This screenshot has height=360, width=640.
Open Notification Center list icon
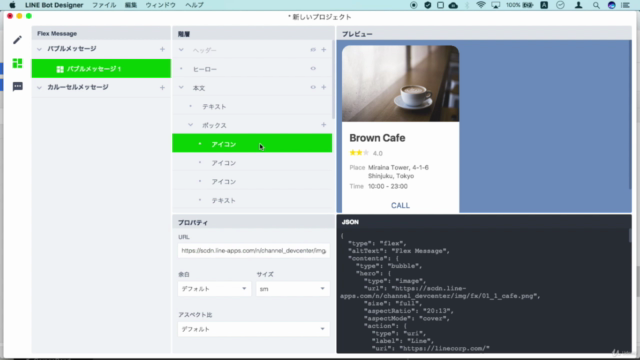point(625,5)
